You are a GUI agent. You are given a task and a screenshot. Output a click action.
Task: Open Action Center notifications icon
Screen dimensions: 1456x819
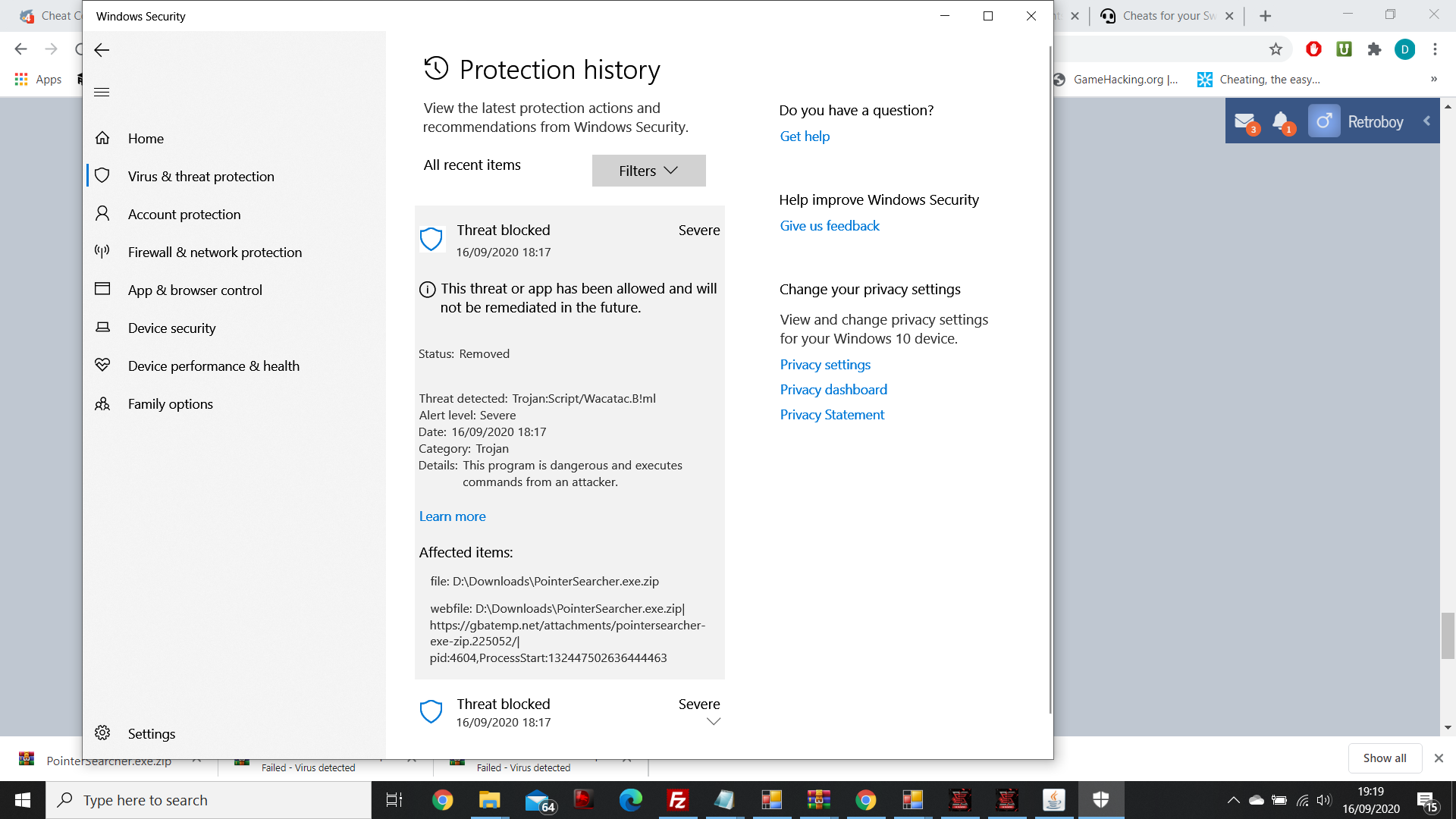(1426, 800)
